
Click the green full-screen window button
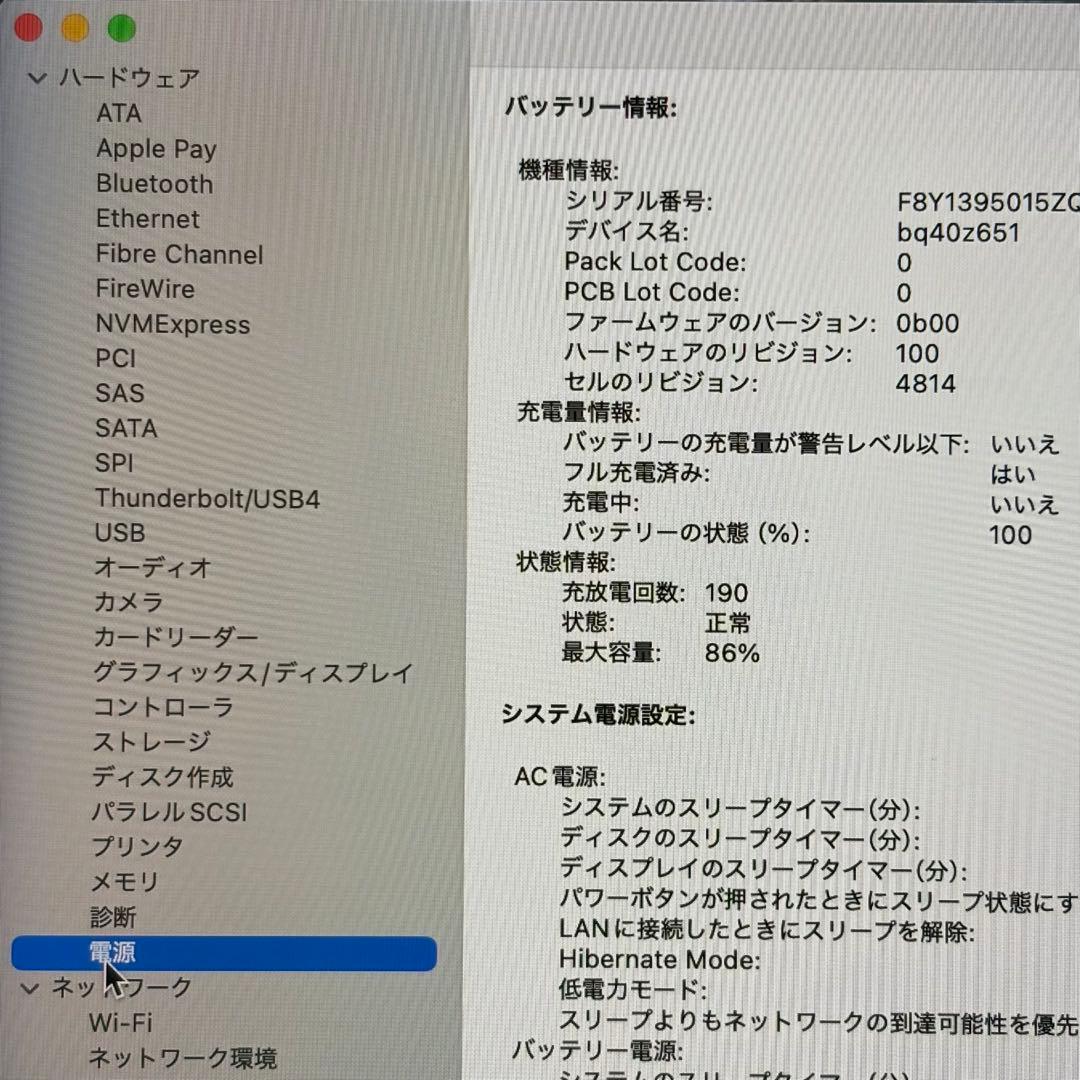click(x=122, y=27)
